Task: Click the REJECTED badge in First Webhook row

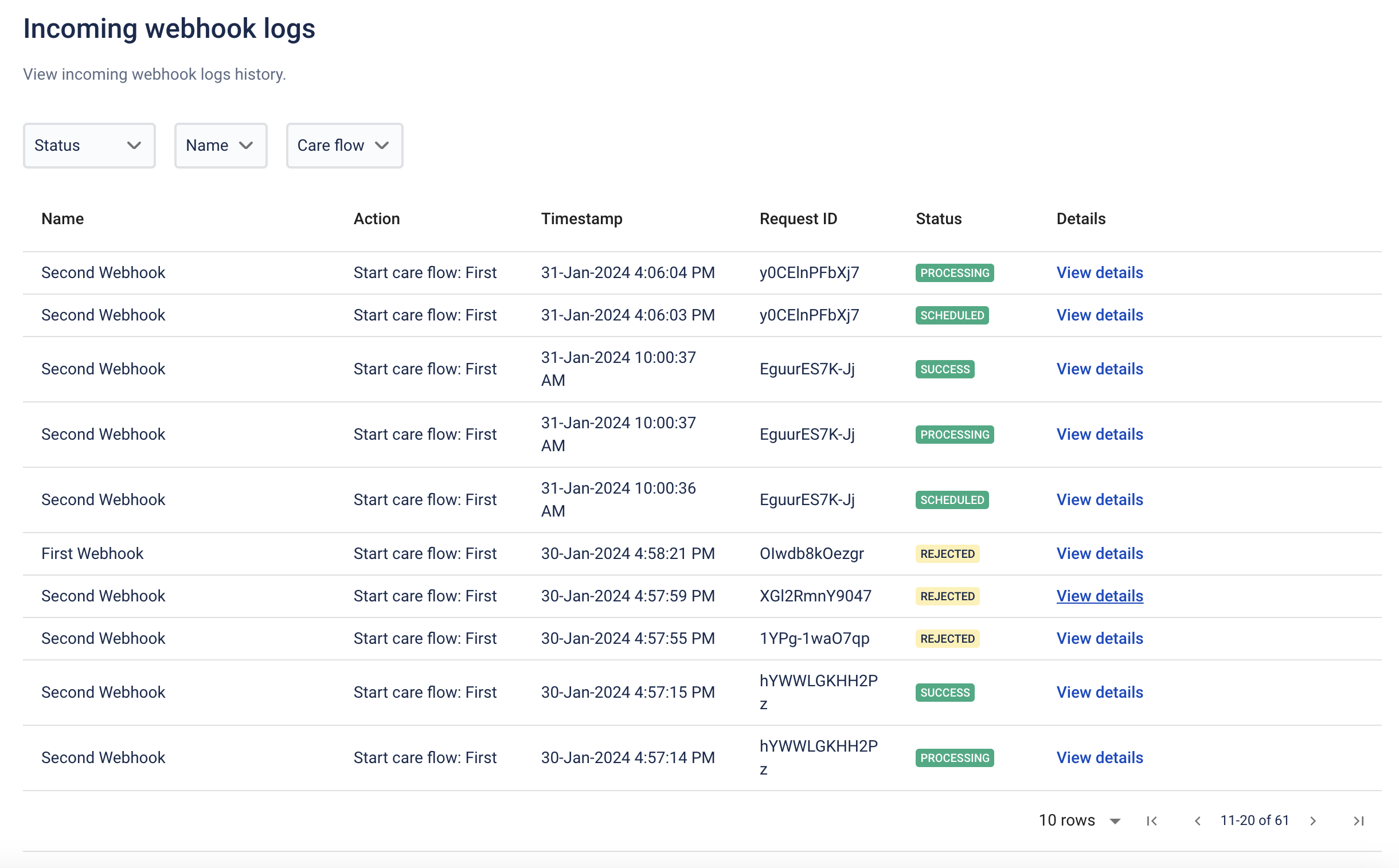Action: click(947, 554)
